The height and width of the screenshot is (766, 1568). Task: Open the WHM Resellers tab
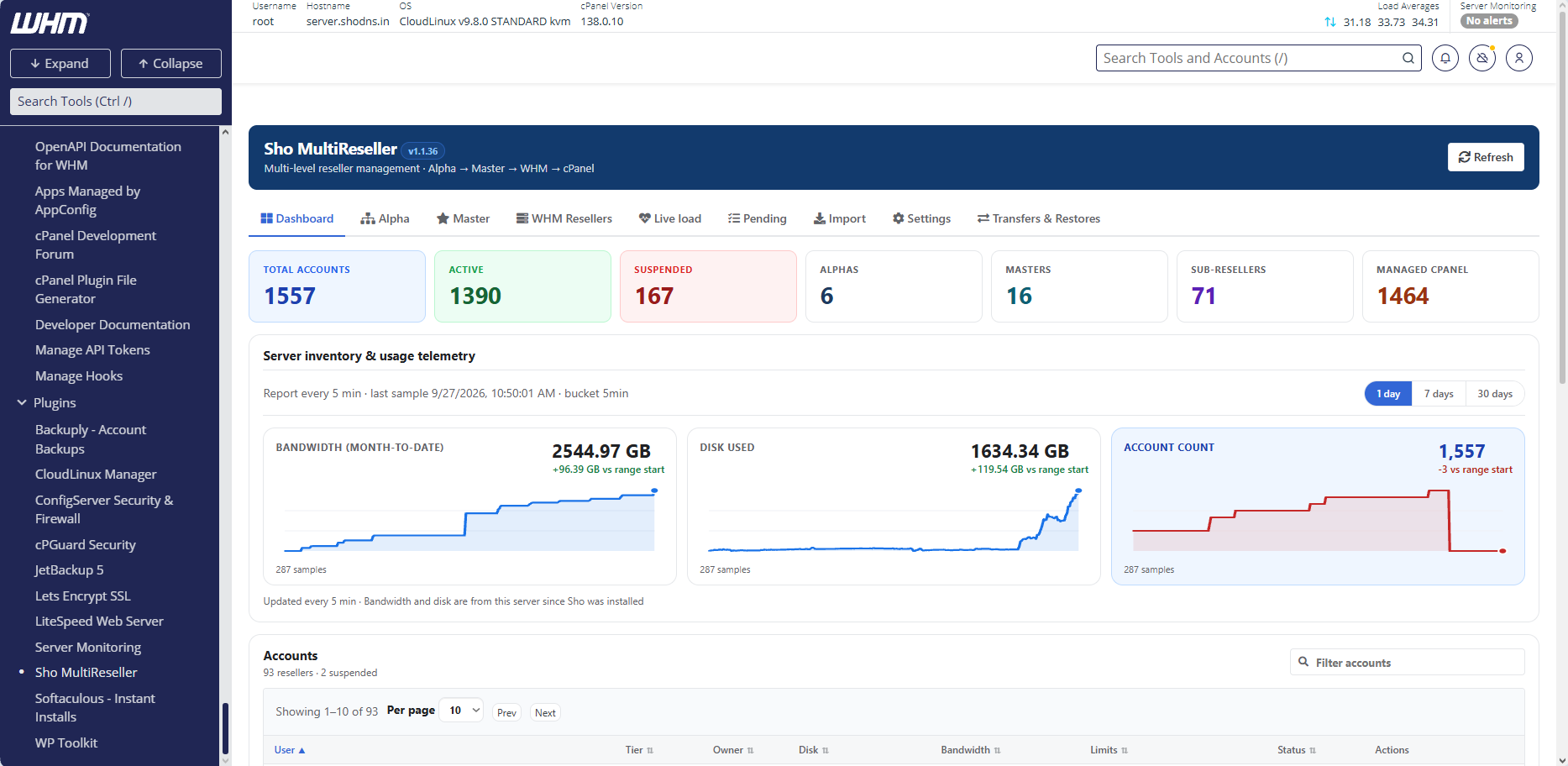click(x=564, y=218)
